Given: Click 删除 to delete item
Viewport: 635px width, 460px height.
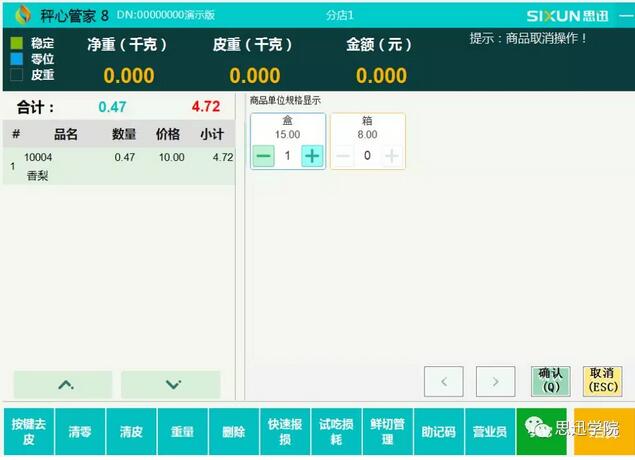Looking at the screenshot, I should (x=234, y=432).
